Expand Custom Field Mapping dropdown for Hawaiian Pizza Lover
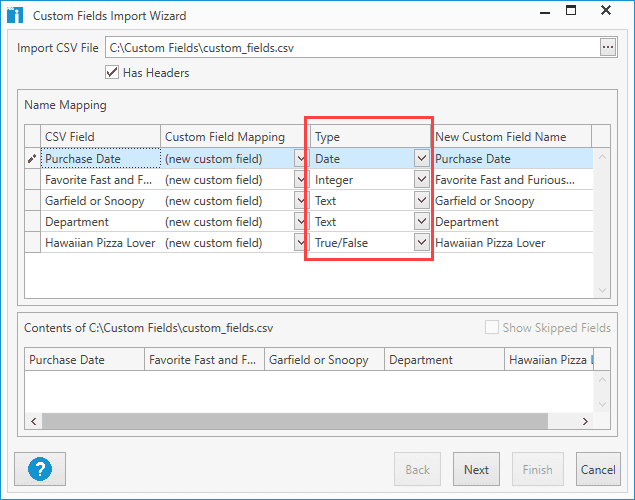This screenshot has width=635, height=500. (x=300, y=243)
